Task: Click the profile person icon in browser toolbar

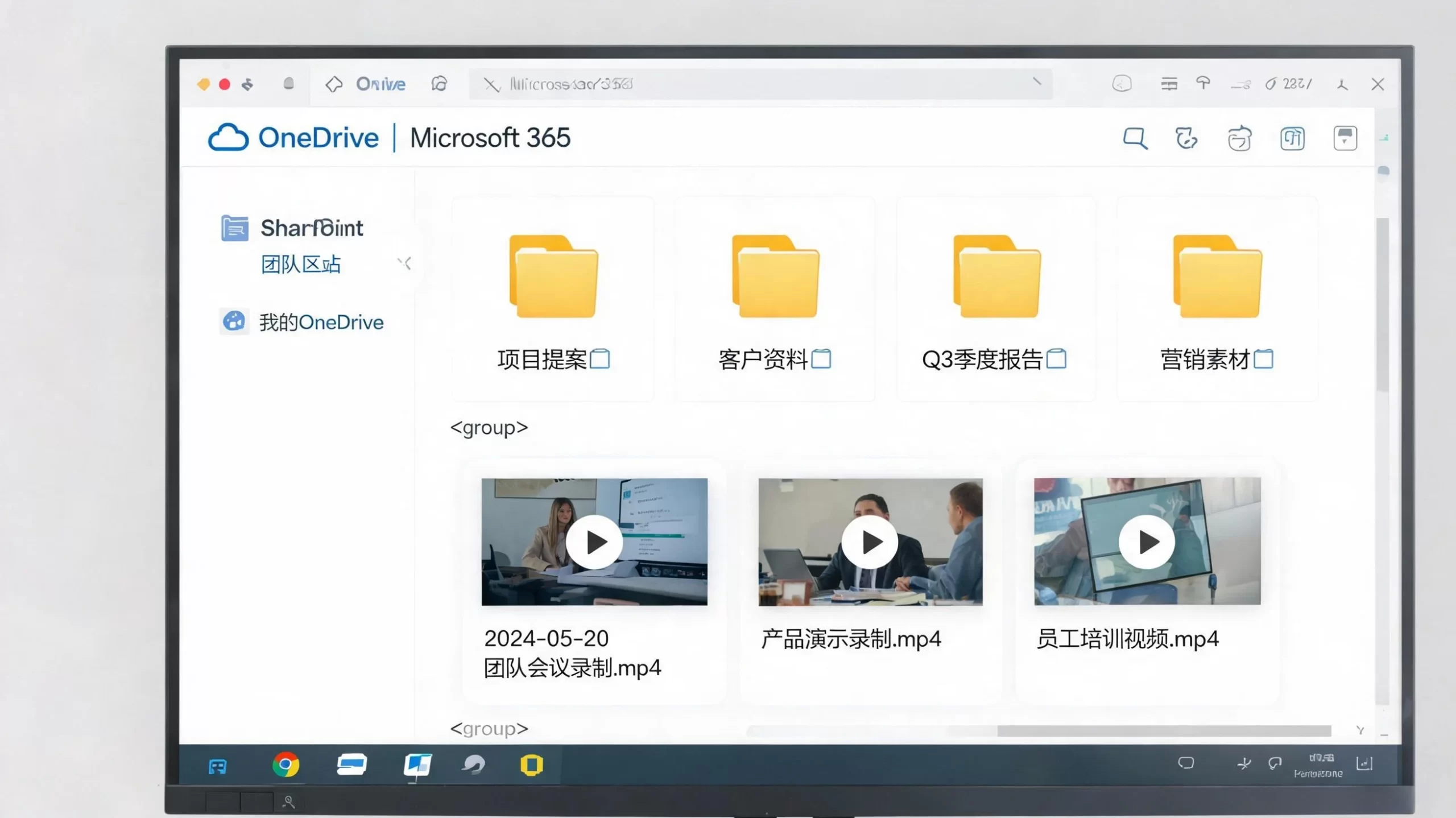Action: pyautogui.click(x=1342, y=85)
